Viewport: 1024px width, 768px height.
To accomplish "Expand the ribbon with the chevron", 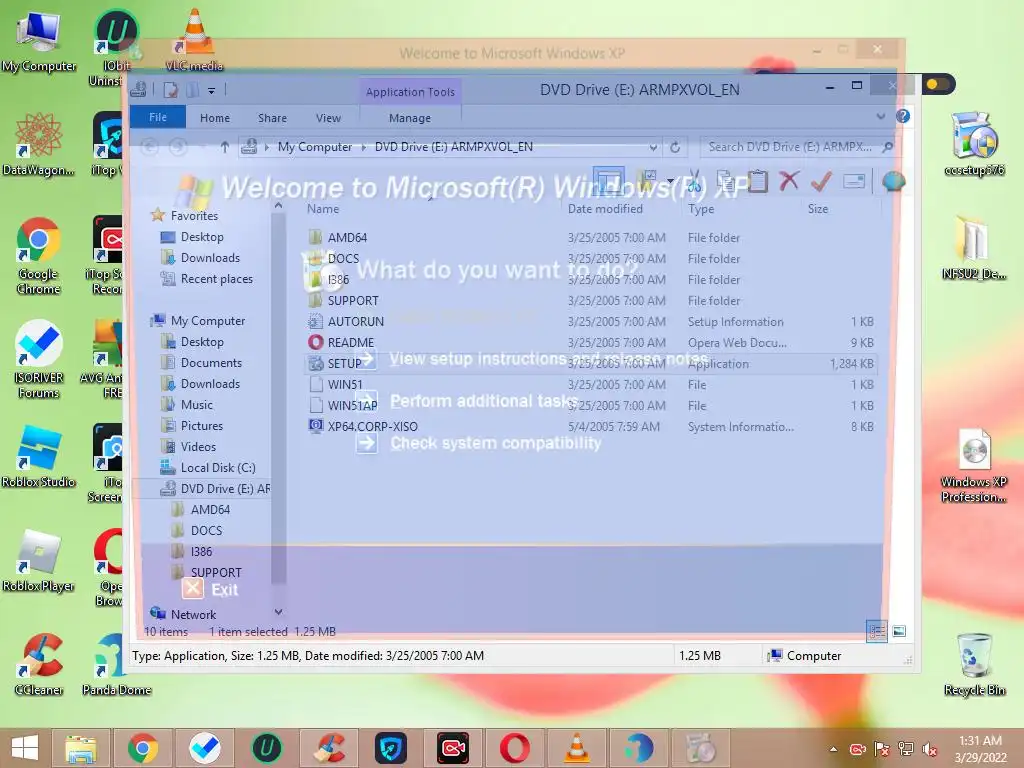I will click(880, 116).
